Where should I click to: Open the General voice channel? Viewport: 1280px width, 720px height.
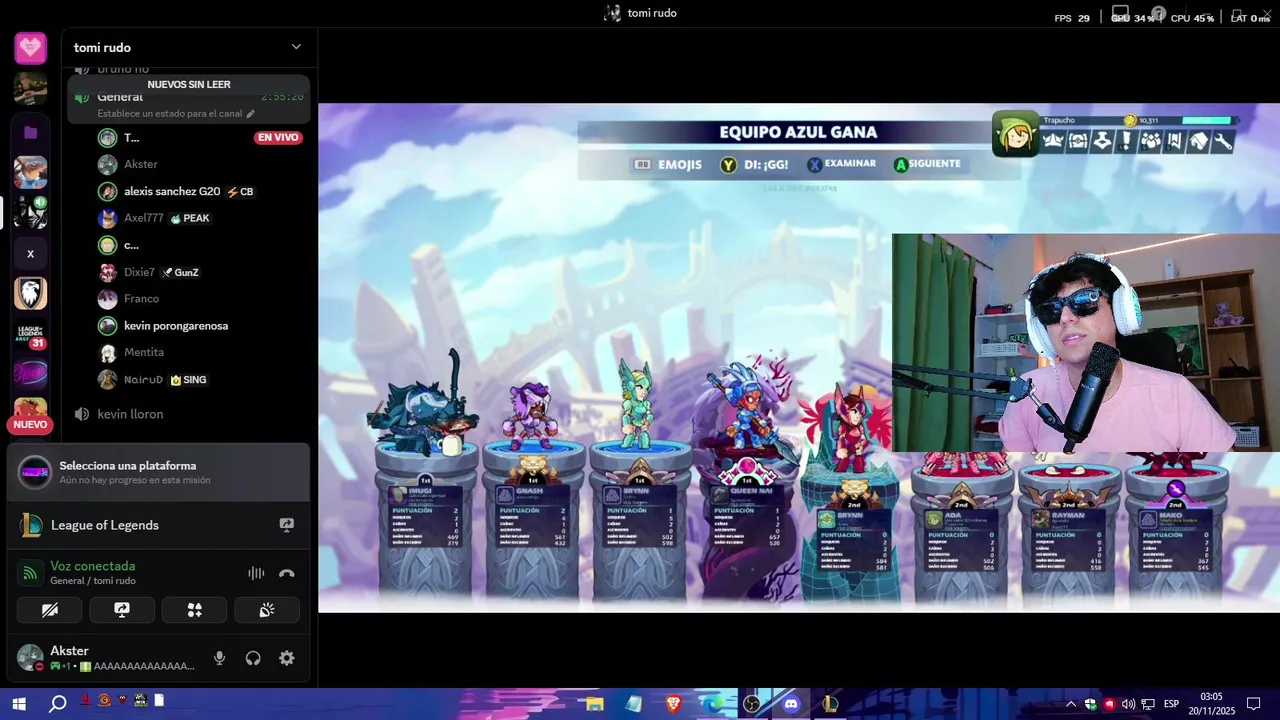(x=188, y=97)
